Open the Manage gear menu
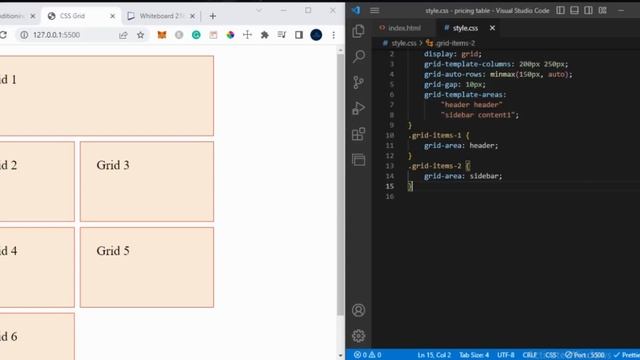The width and height of the screenshot is (640, 360). pos(358,336)
